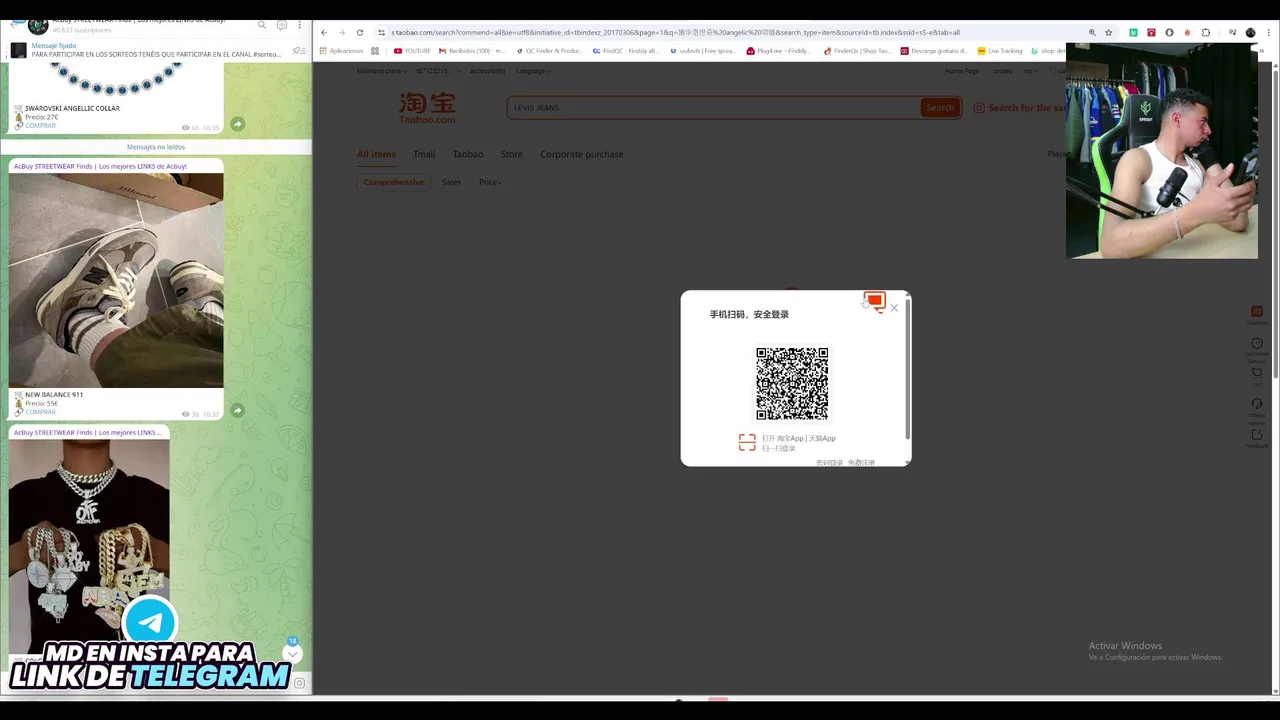Open the New Balance sneakers photo

pos(116,280)
